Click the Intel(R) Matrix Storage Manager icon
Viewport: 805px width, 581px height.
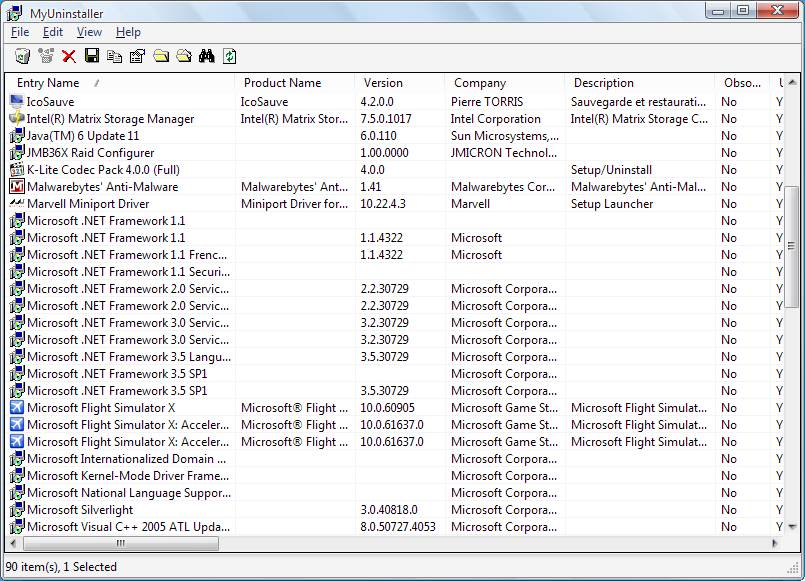pyautogui.click(x=17, y=118)
